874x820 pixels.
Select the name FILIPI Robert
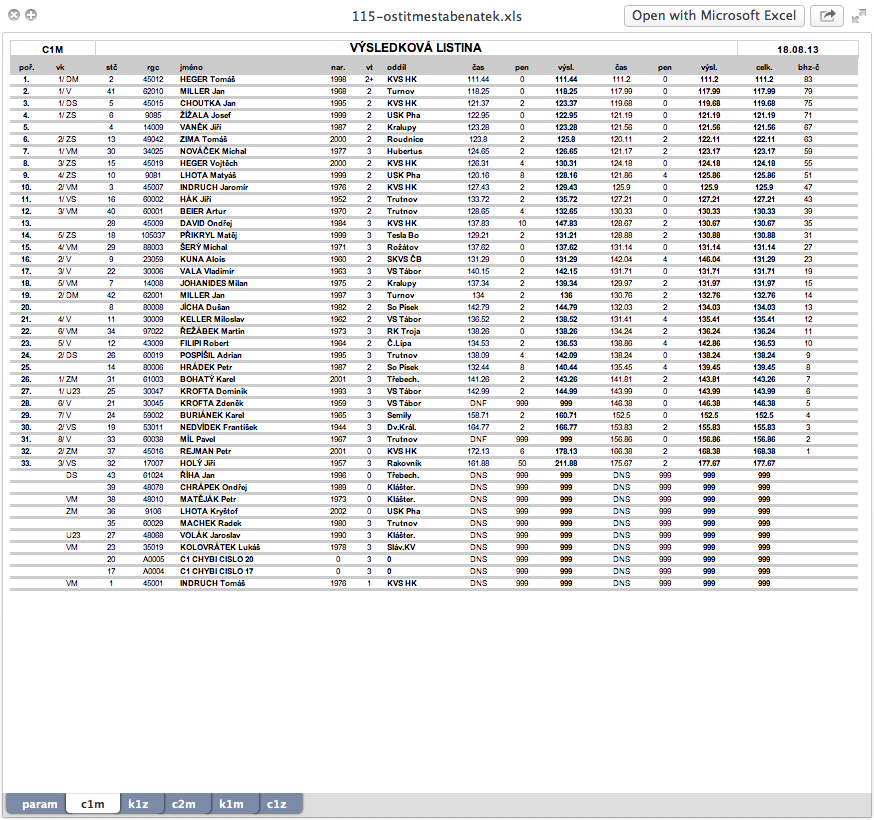point(204,343)
